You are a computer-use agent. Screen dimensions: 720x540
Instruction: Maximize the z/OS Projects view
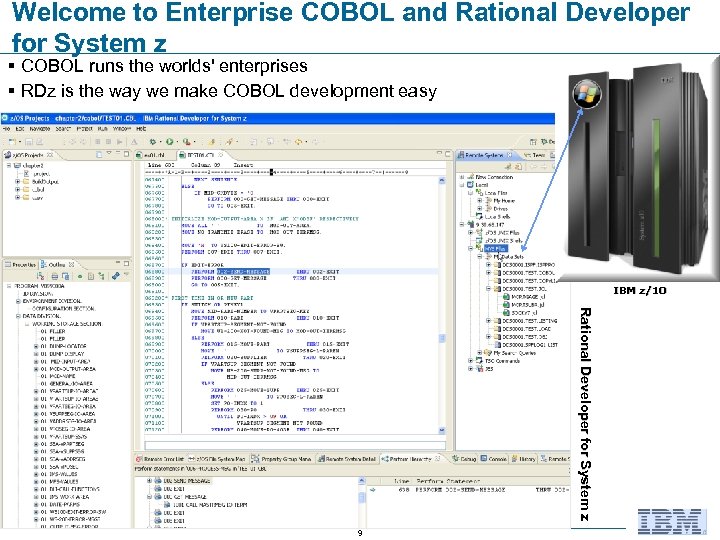point(127,154)
